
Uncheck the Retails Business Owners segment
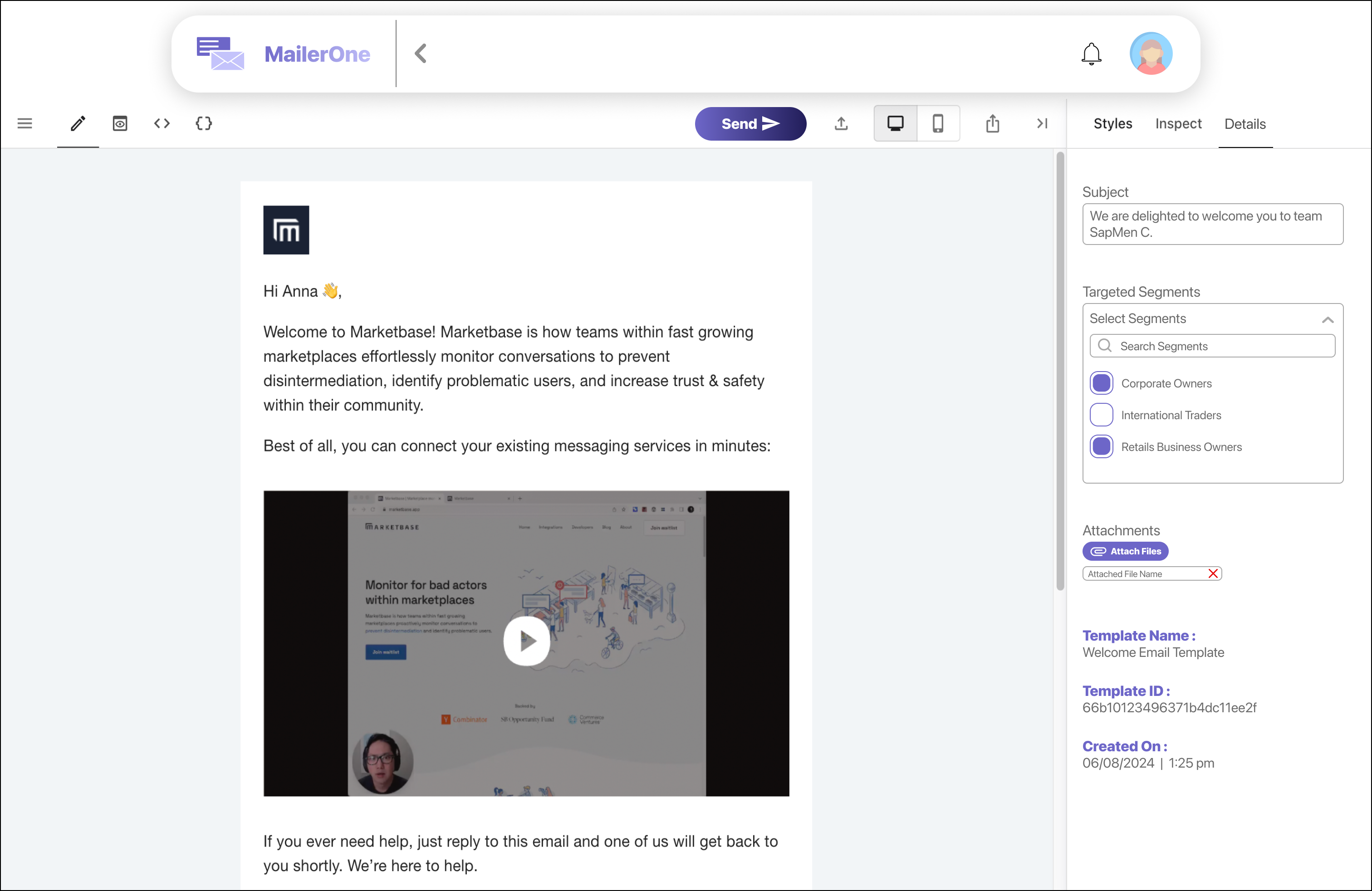[1102, 447]
